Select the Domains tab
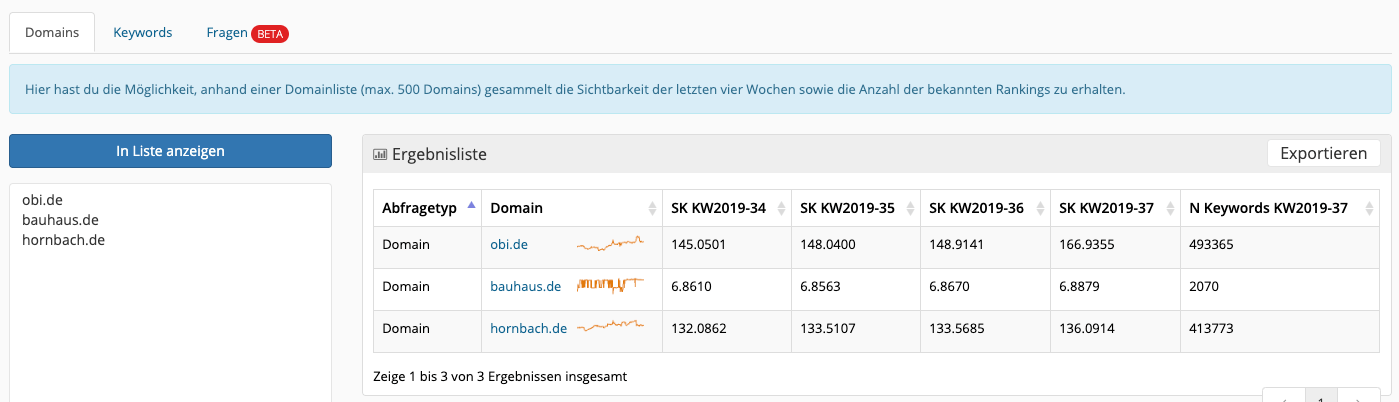The height and width of the screenshot is (402, 1399). coord(52,32)
